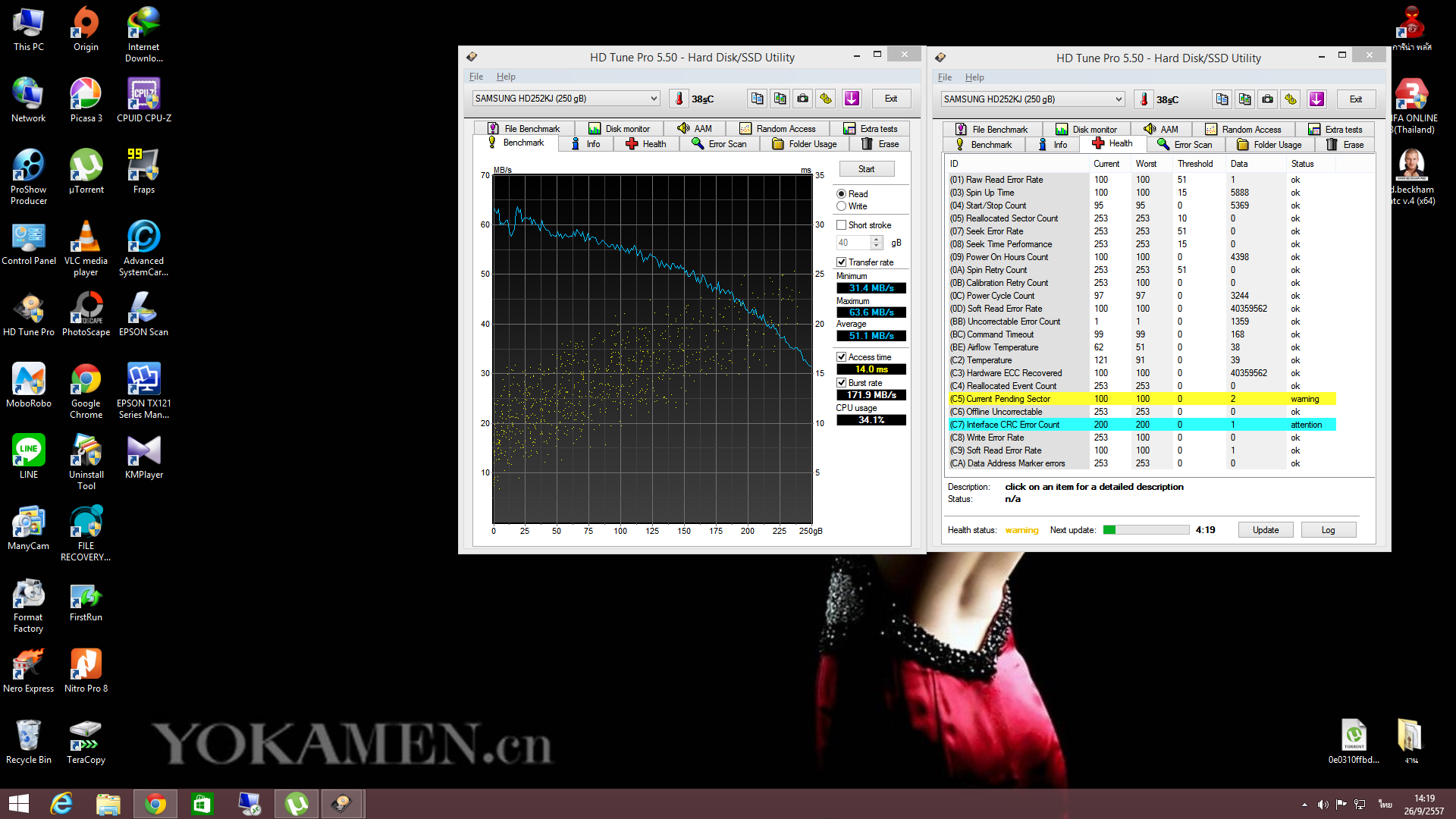The image size is (1456, 819).
Task: Expand drive dropdown in left HD Tune window
Action: coord(653,99)
